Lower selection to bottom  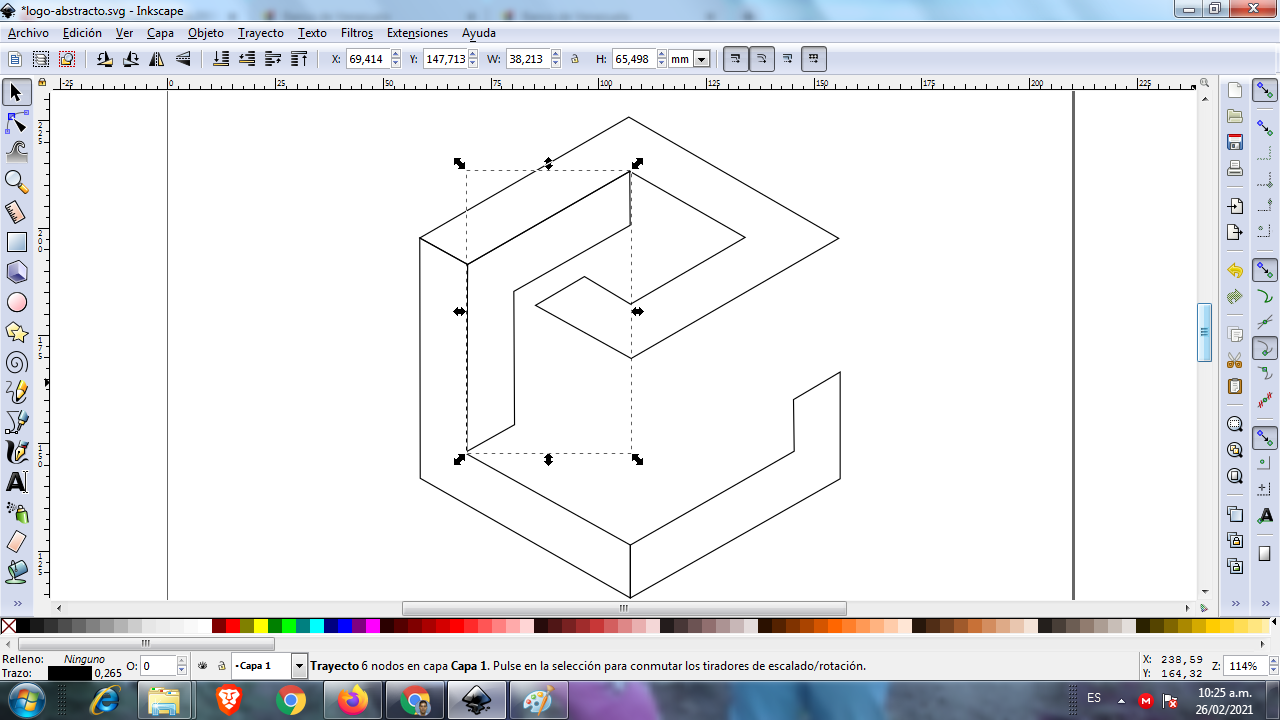(x=221, y=59)
